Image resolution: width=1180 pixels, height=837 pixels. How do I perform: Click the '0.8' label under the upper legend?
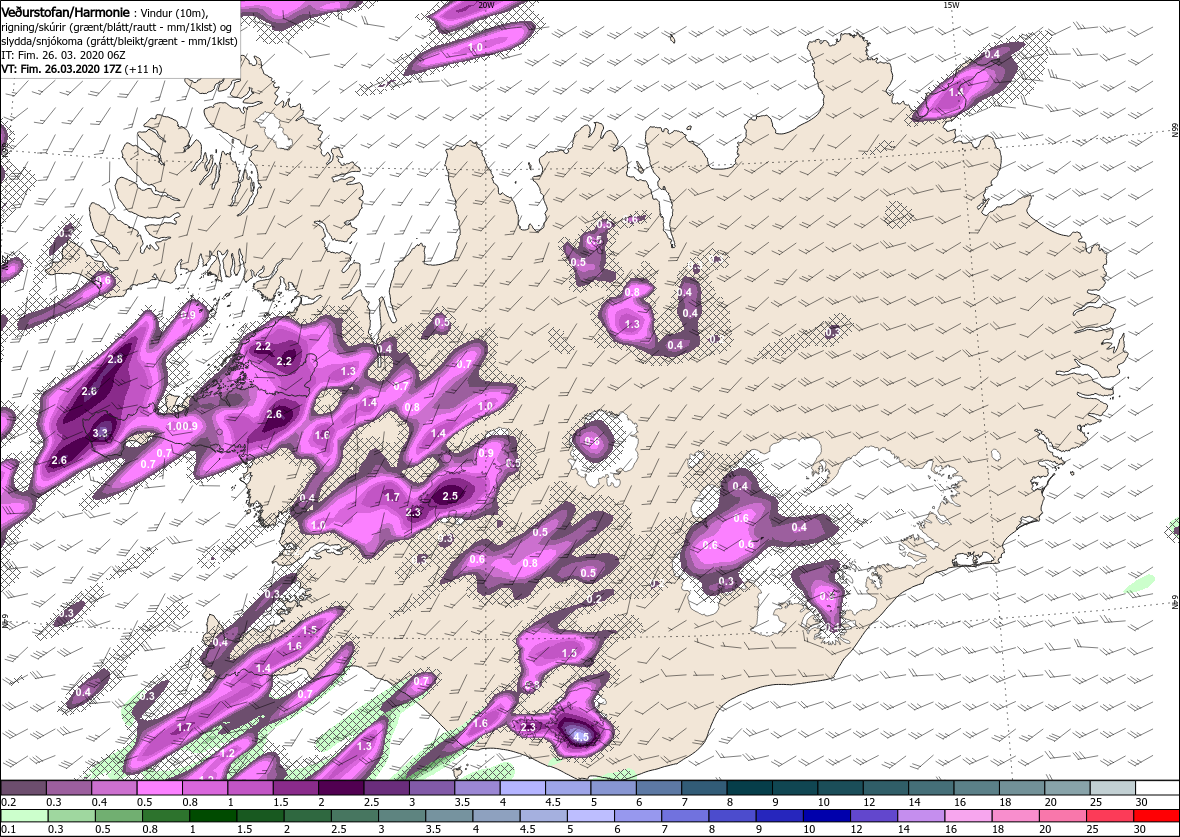(190, 802)
